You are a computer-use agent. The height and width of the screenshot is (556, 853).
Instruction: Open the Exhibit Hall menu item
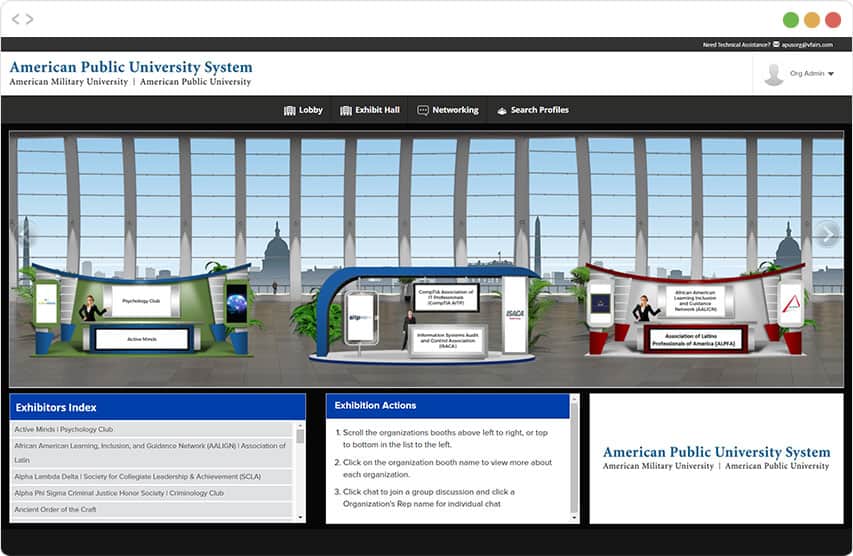370,110
